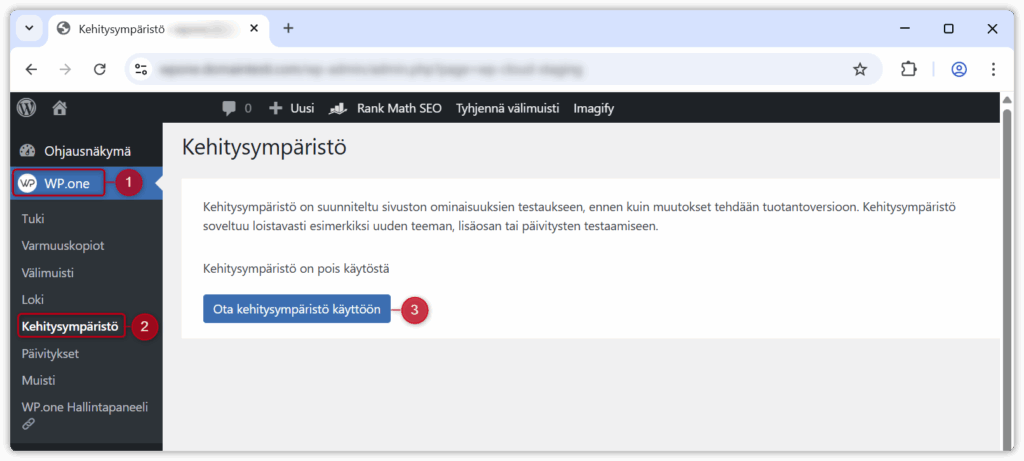
Task: Click the browser reload button
Action: [99, 69]
